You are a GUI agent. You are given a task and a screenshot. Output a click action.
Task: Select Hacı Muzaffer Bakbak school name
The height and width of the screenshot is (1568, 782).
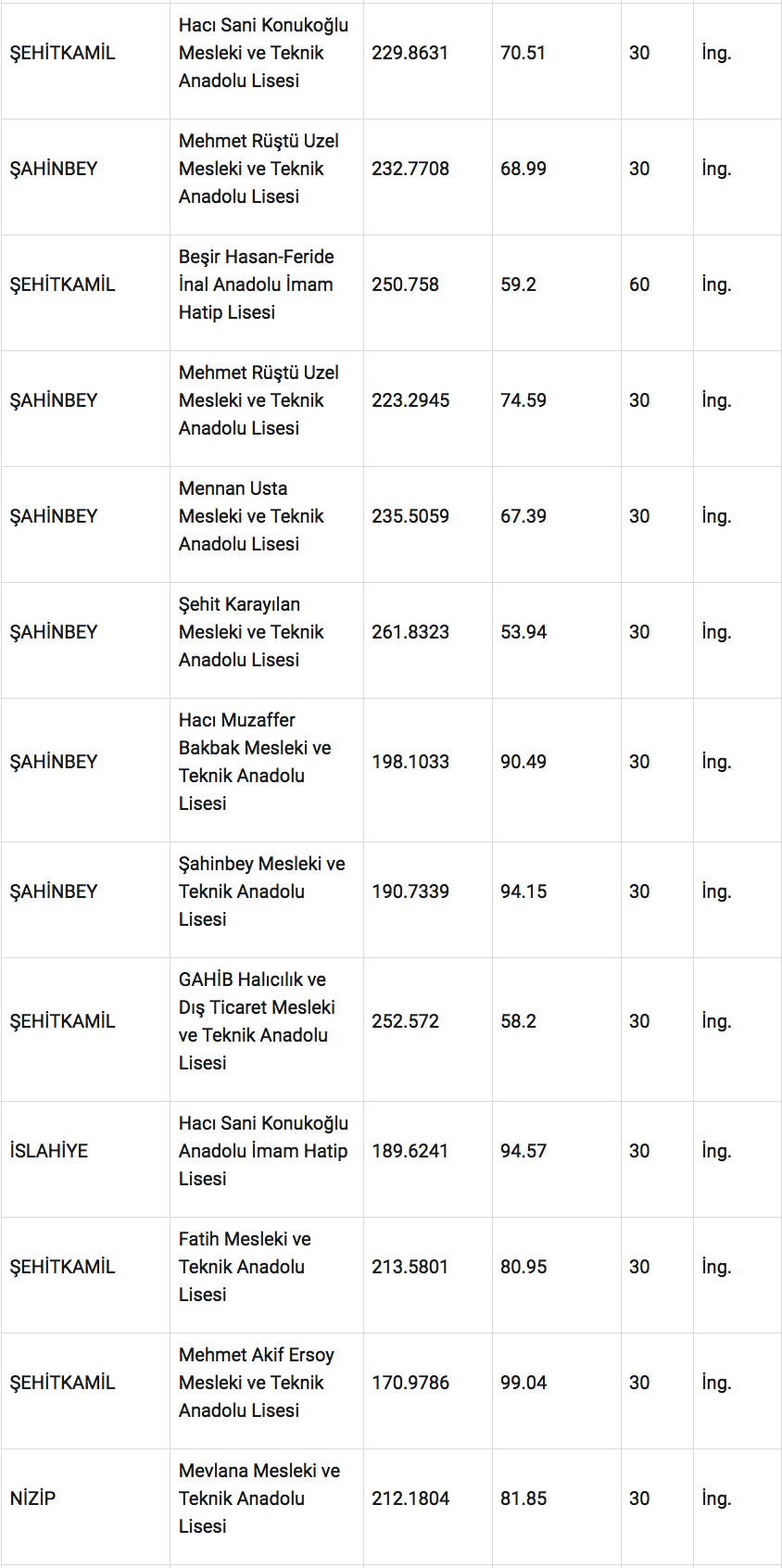point(255,762)
